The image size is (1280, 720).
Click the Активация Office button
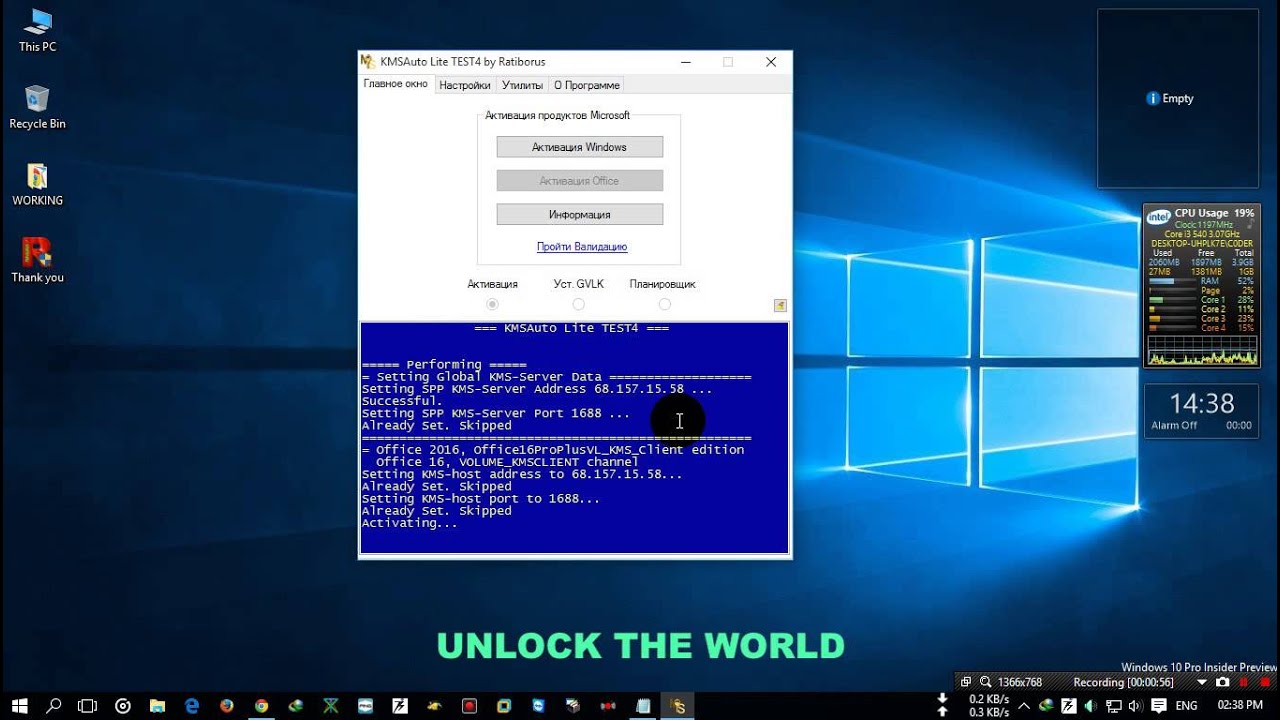580,181
